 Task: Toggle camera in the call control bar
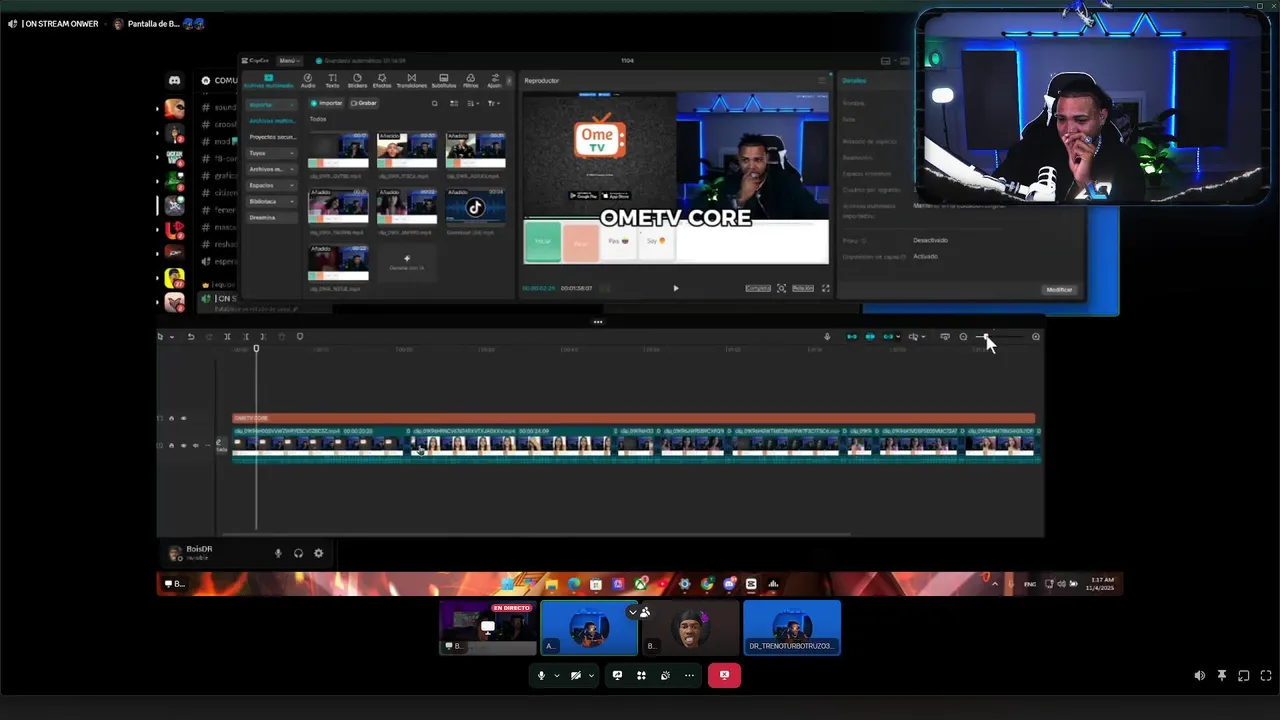pos(575,675)
